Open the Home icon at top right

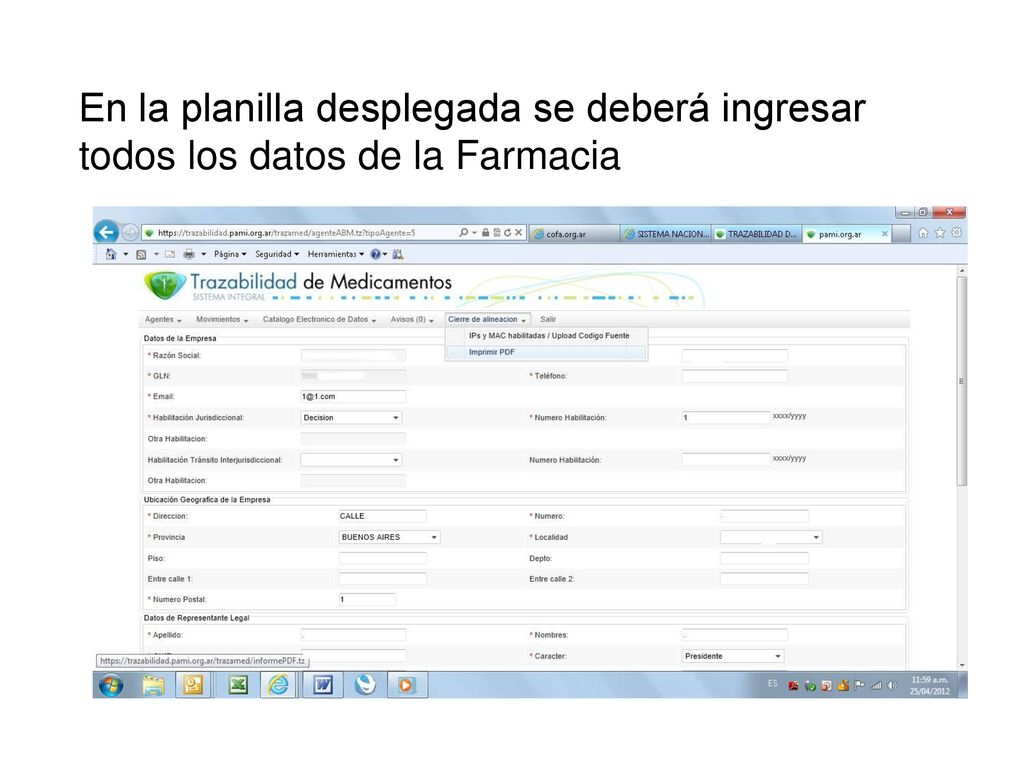coord(923,233)
